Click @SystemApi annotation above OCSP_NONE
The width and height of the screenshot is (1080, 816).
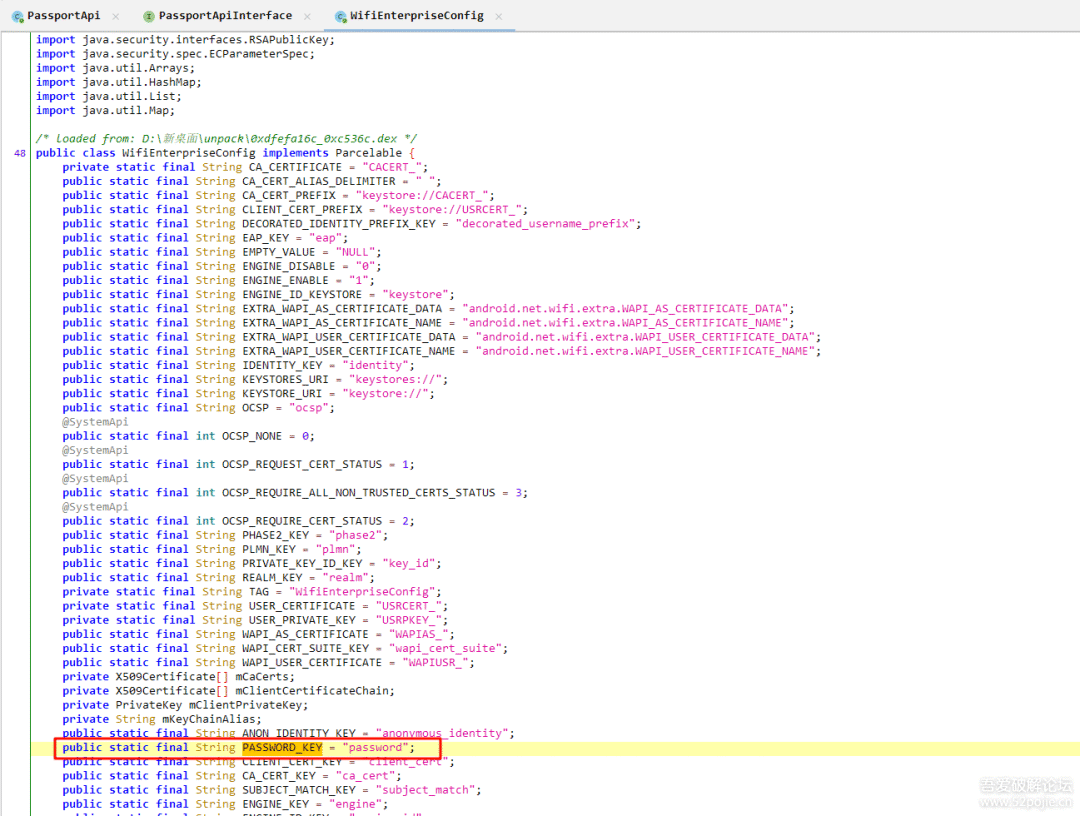95,421
